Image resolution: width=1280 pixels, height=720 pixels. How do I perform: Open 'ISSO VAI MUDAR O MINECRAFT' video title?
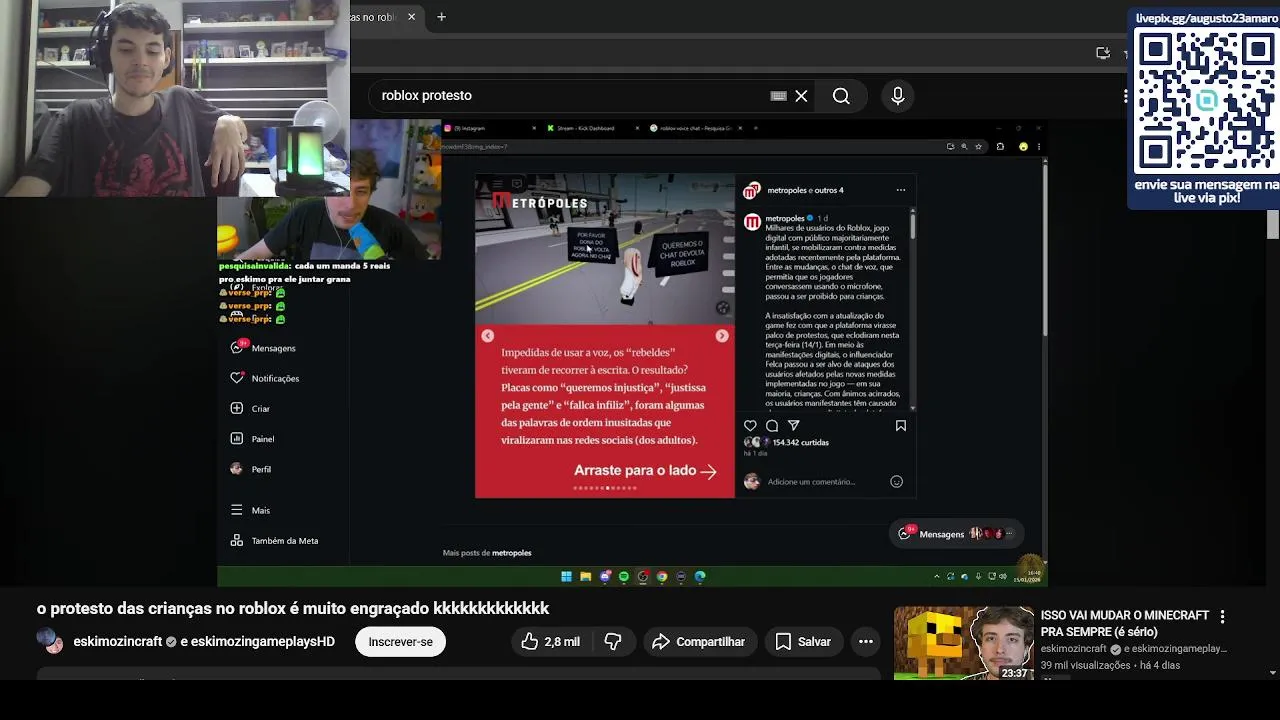point(1125,623)
